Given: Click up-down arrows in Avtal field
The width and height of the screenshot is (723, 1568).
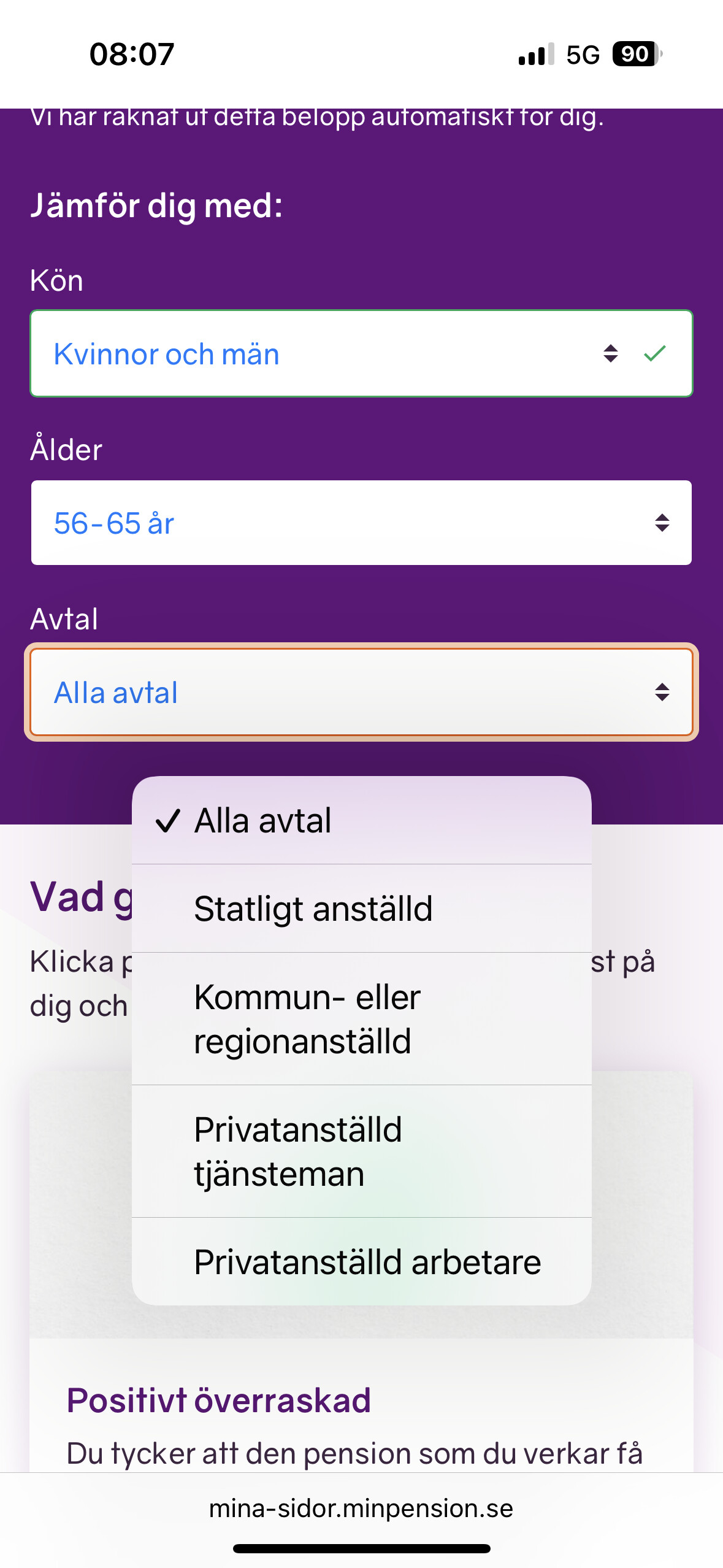Looking at the screenshot, I should (x=662, y=692).
